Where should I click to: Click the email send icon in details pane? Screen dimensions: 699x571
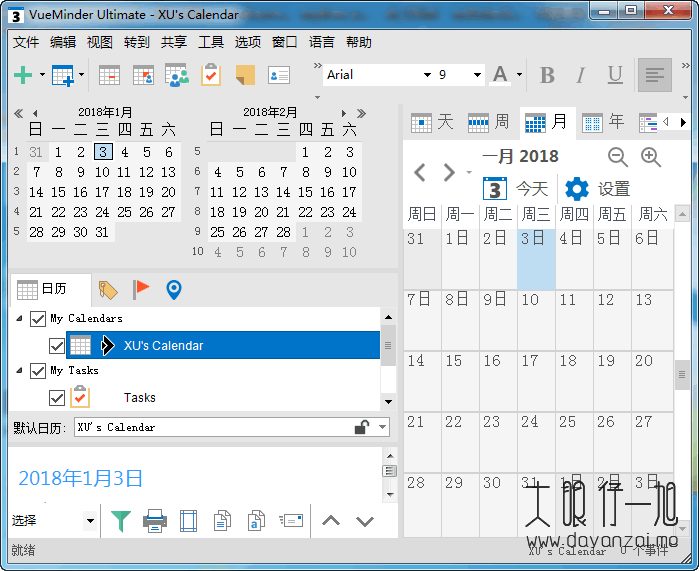point(291,520)
